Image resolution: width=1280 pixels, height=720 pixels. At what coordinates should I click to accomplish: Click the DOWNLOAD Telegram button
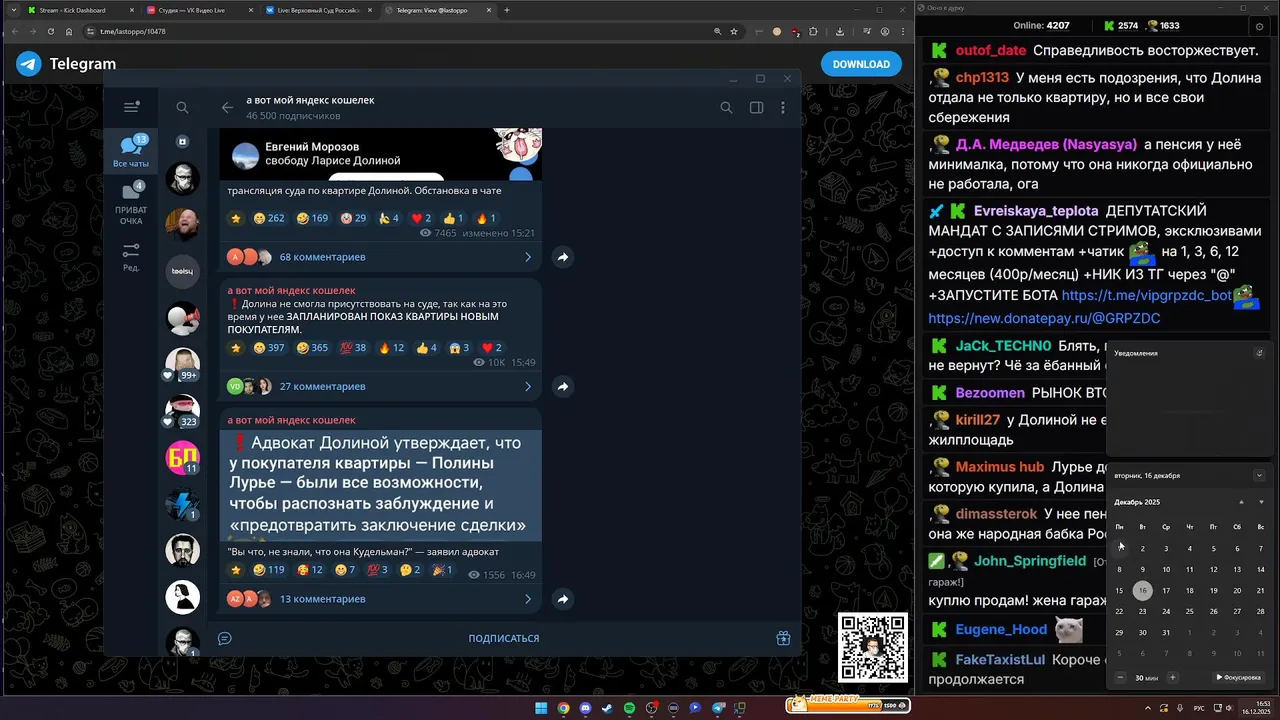861,64
